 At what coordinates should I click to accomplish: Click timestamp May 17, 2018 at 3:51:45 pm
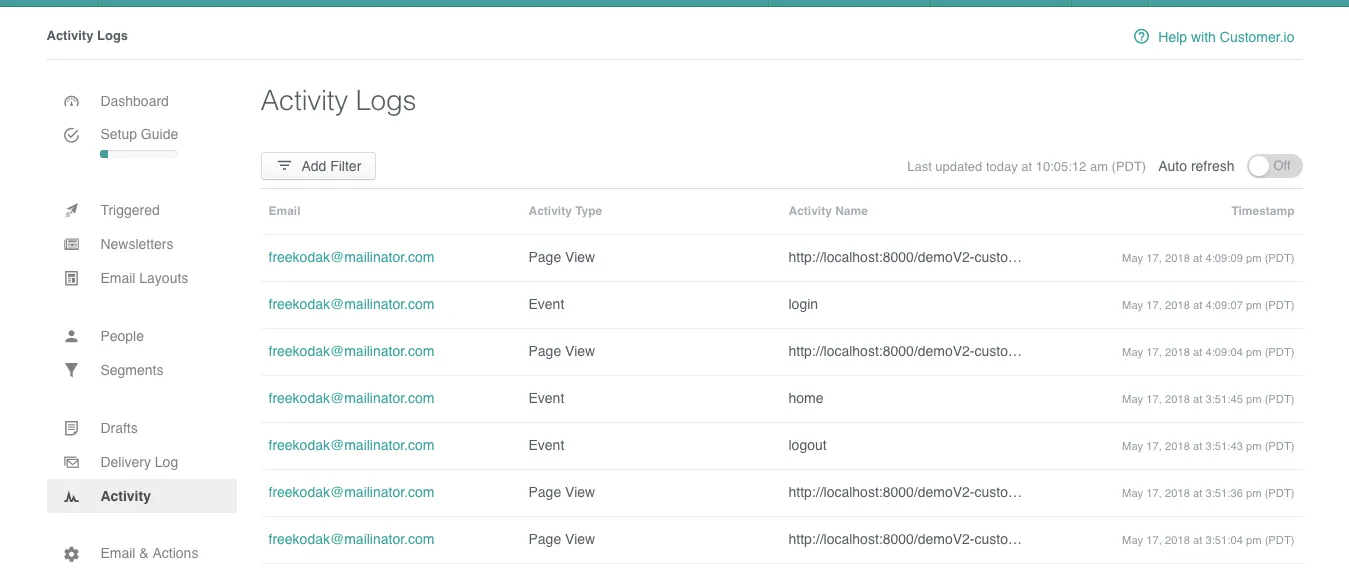tap(1208, 400)
